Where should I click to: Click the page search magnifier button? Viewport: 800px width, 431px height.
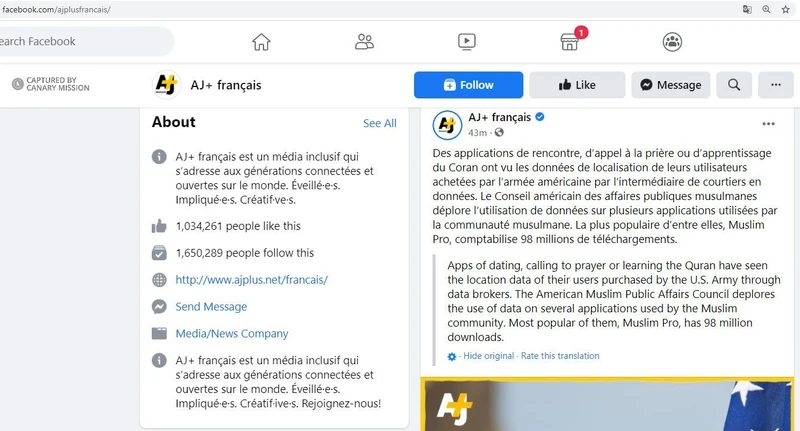pos(734,85)
